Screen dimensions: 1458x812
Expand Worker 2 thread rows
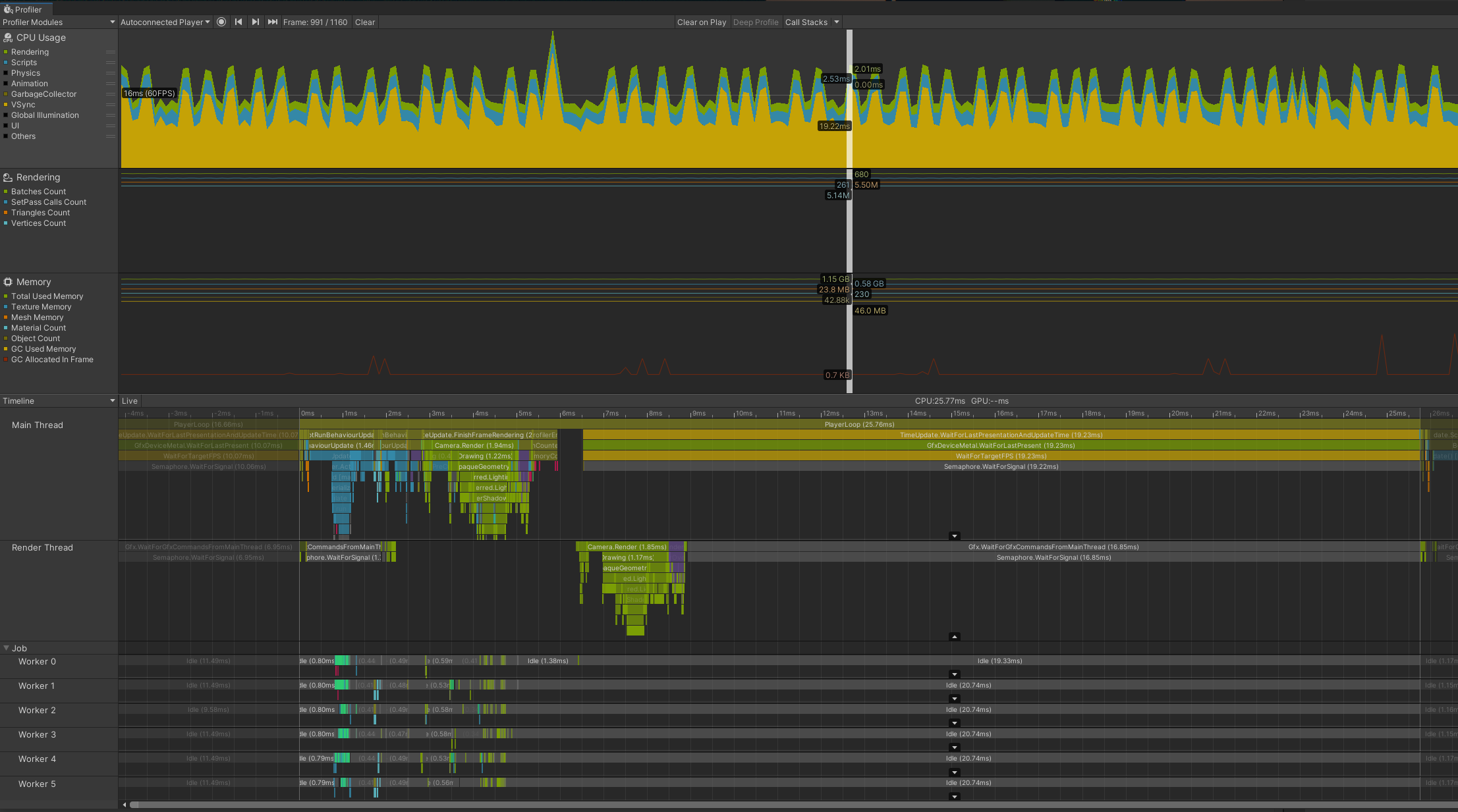pos(954,723)
